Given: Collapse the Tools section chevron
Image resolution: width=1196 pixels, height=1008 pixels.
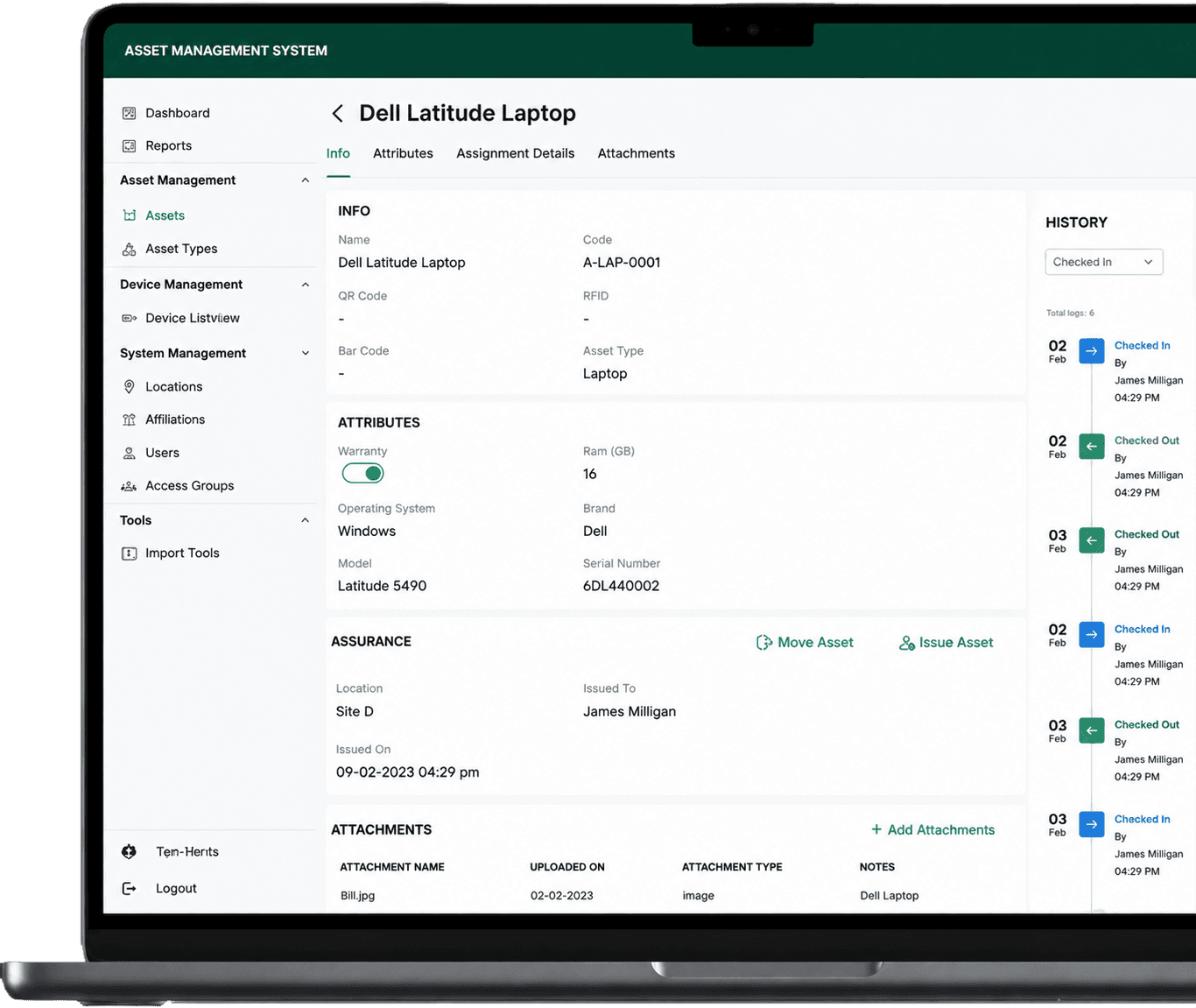Looking at the screenshot, I should (x=306, y=520).
